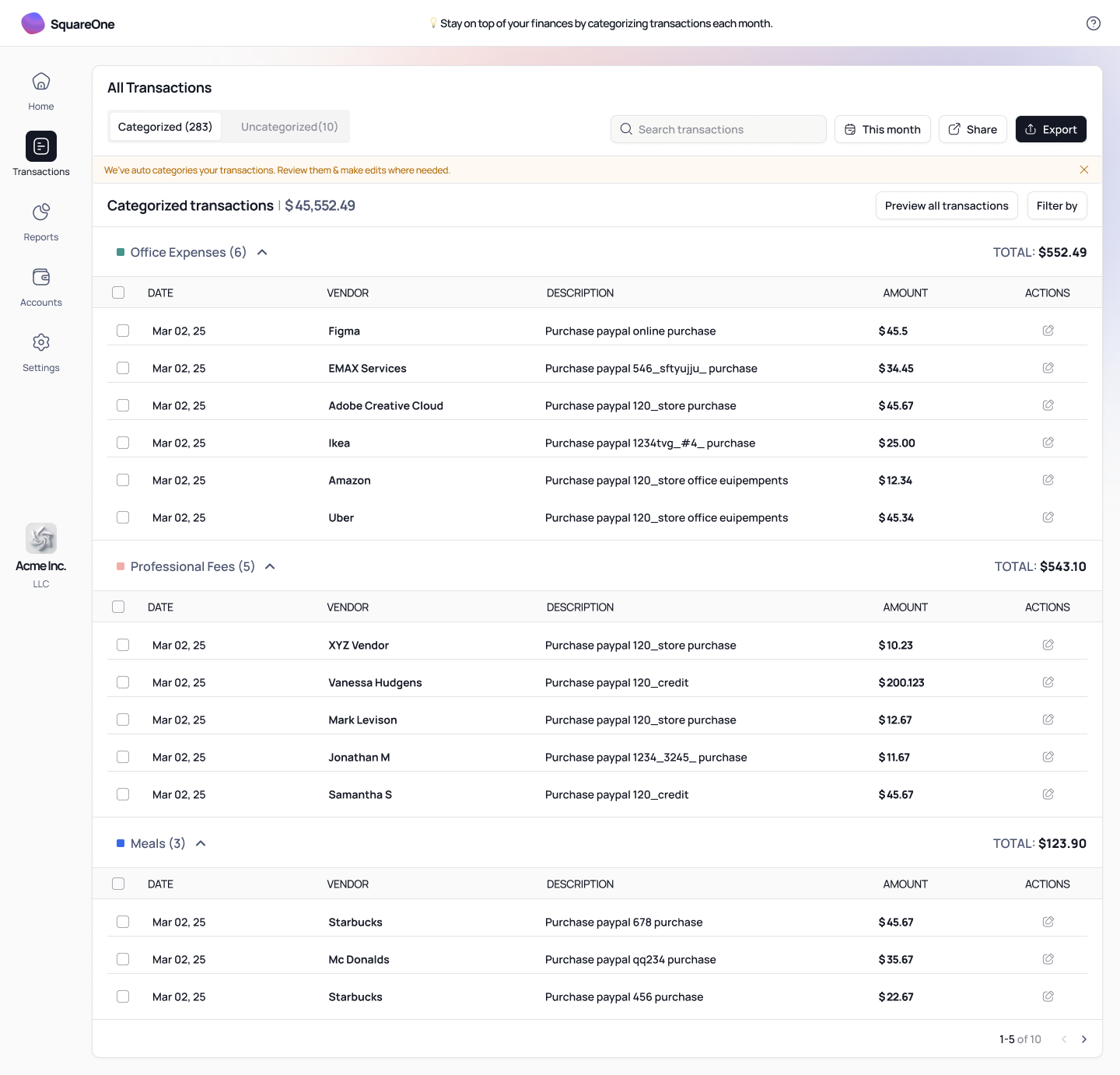Click the Professional Fees pink color marker

tap(121, 566)
